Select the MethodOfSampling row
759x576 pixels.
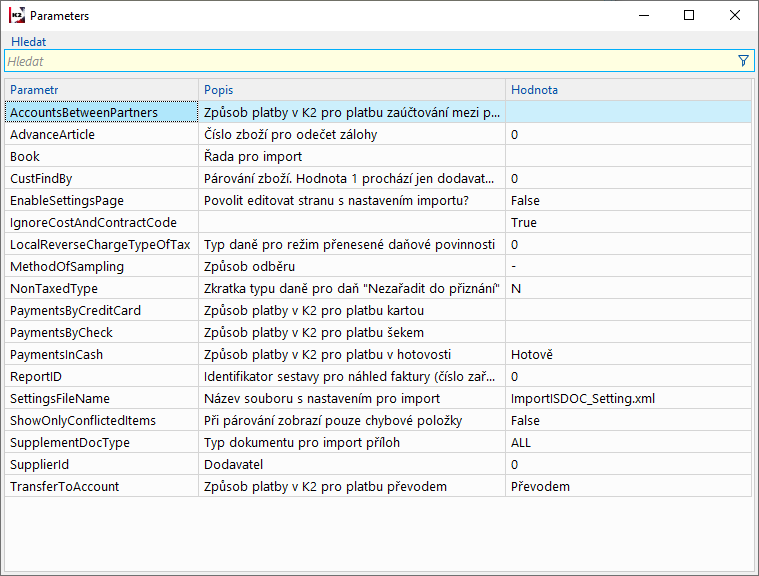[x=67, y=266]
